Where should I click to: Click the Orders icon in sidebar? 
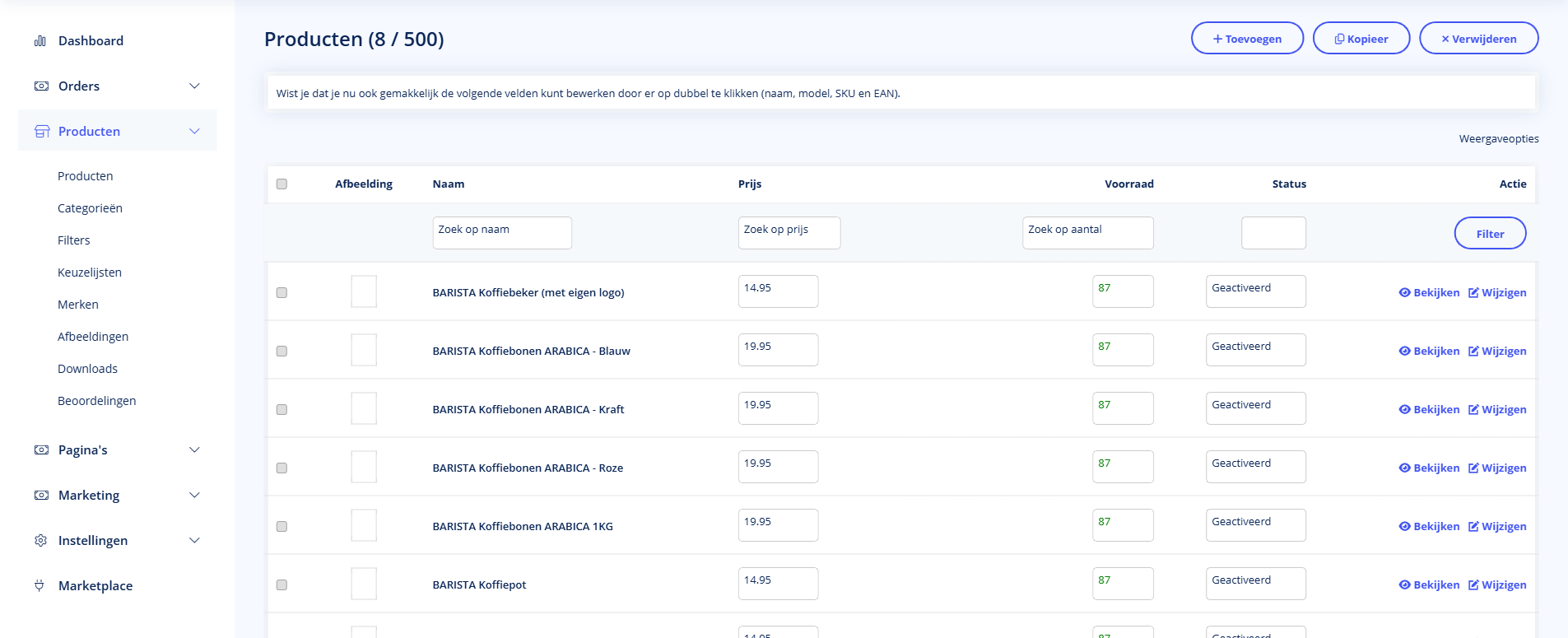(x=41, y=86)
